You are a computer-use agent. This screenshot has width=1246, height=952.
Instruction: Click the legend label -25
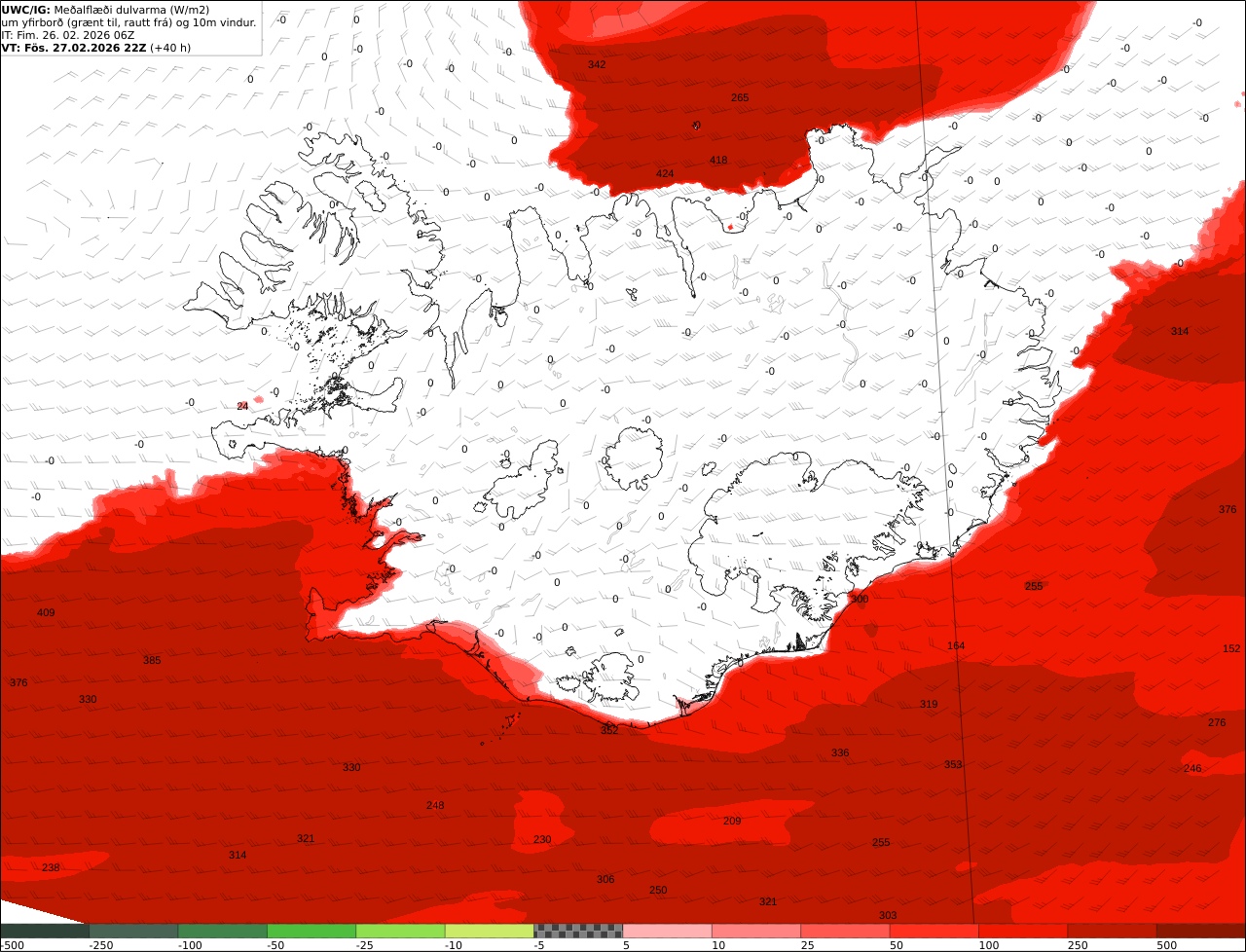click(x=367, y=945)
